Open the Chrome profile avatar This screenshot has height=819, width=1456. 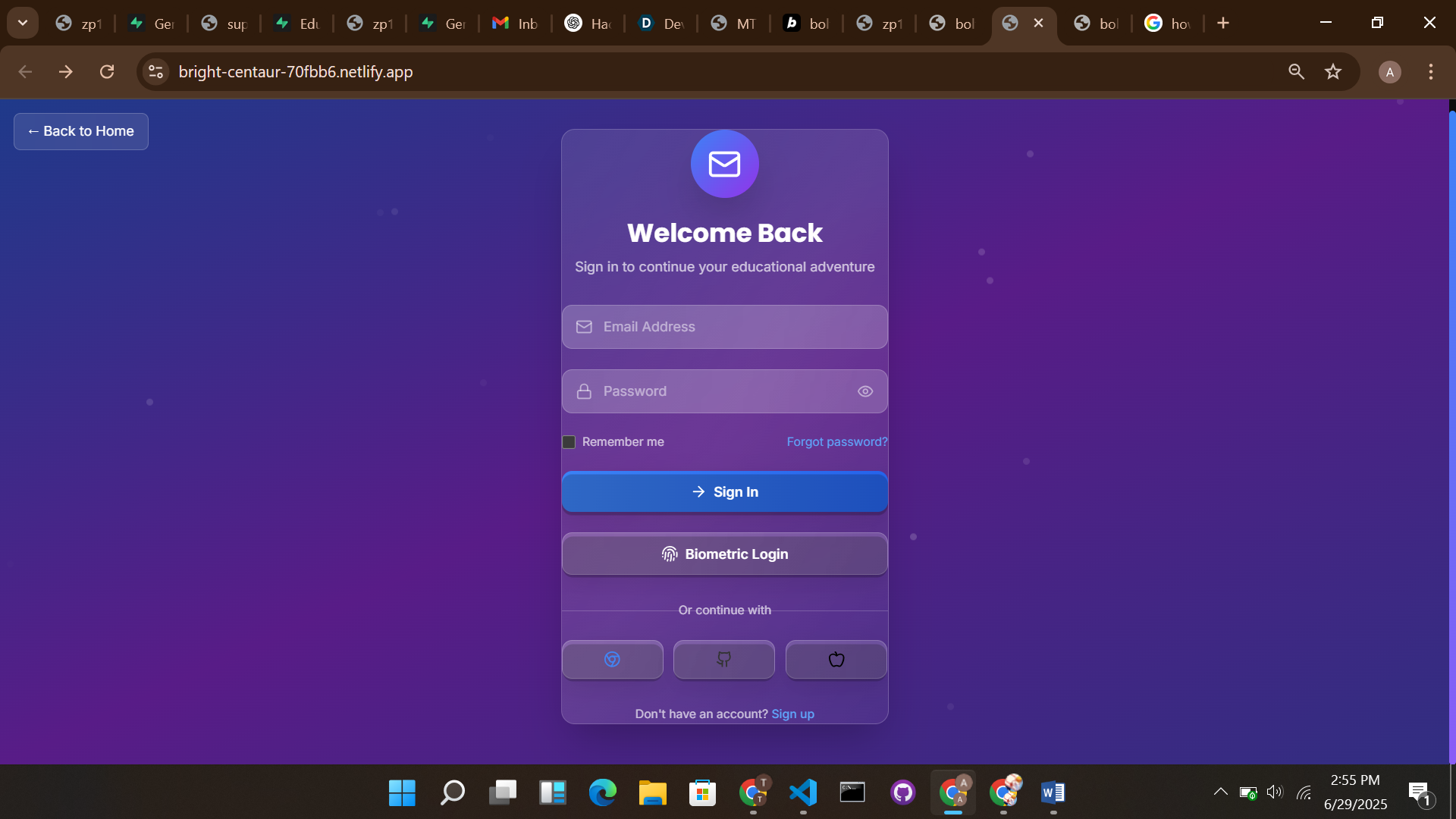(1389, 72)
